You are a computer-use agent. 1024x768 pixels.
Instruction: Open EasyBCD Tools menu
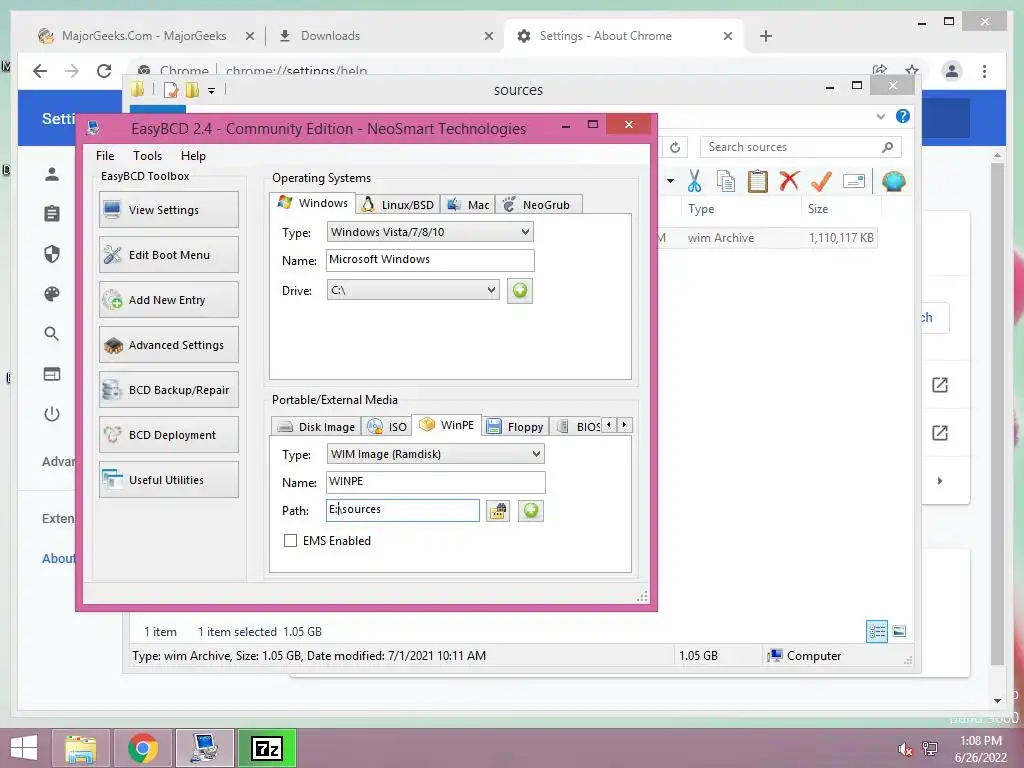pyautogui.click(x=148, y=155)
